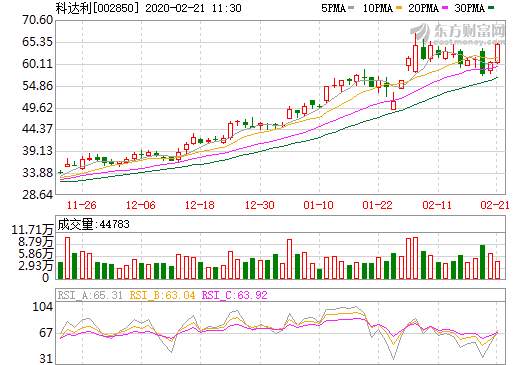Click the price axis value 65.35

click(38, 42)
